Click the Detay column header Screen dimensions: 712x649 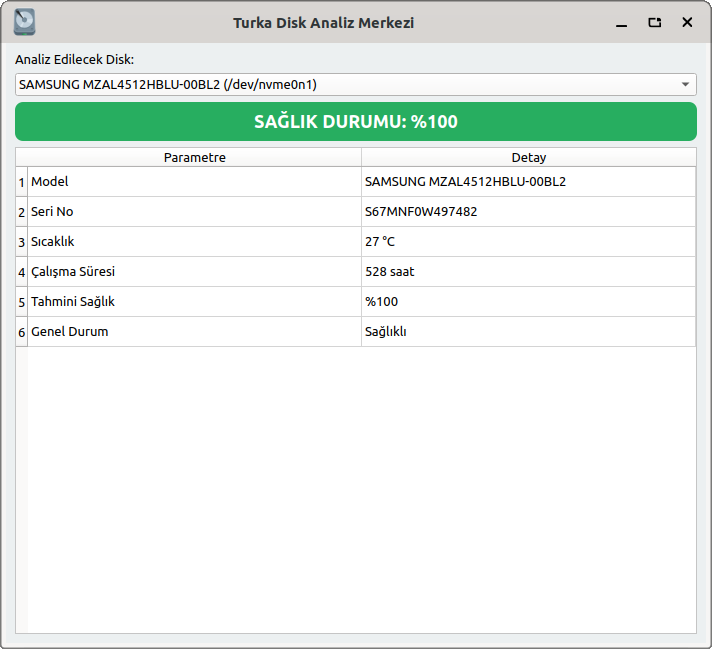(528, 157)
